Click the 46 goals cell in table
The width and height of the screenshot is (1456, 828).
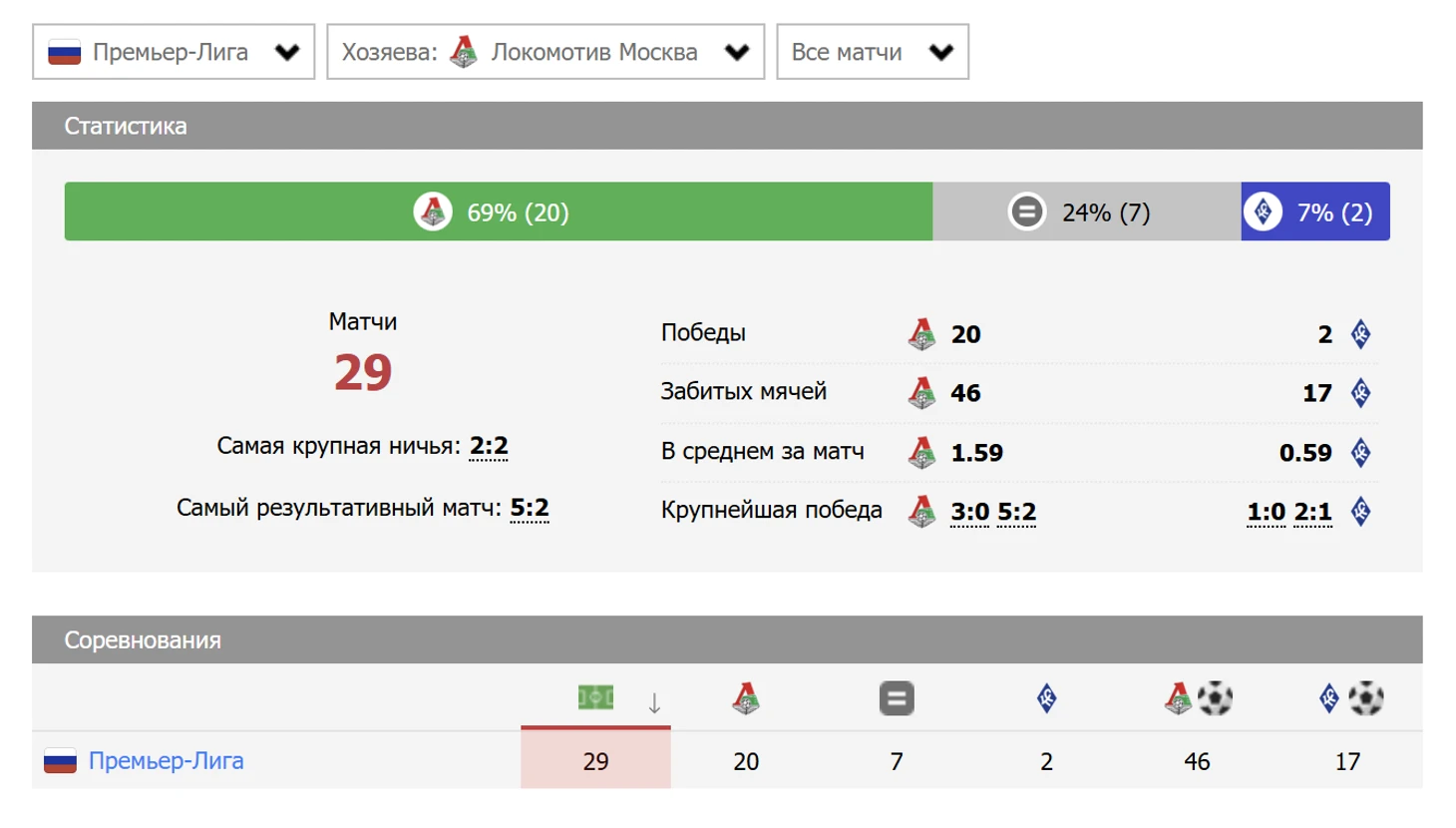pyautogui.click(x=1197, y=761)
